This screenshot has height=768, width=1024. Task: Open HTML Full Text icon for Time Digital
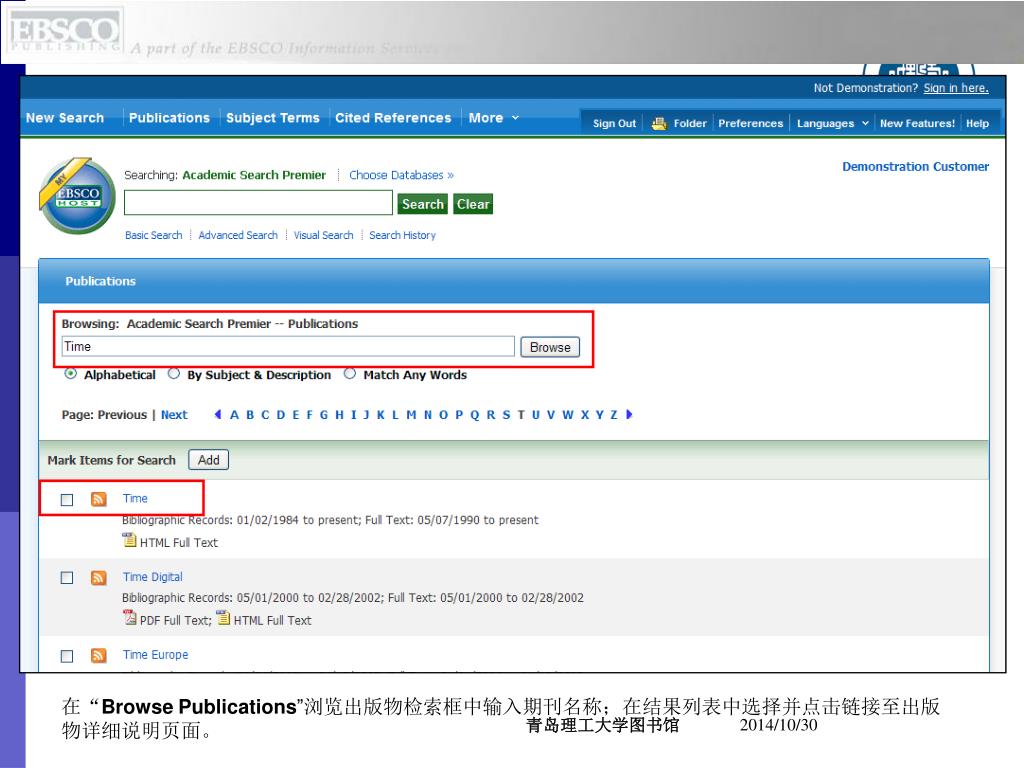tap(223, 618)
